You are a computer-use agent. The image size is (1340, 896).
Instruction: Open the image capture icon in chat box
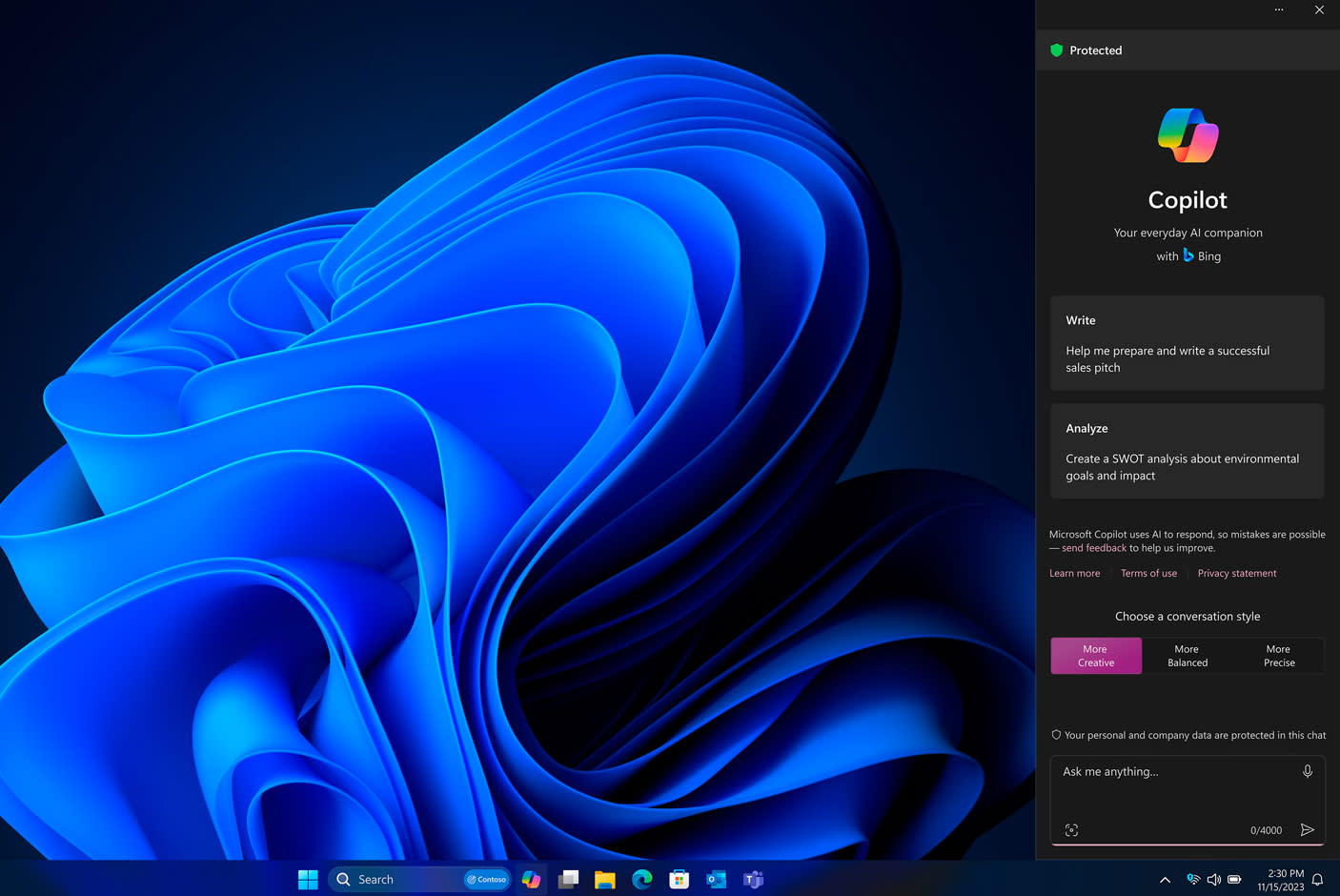pos(1071,829)
